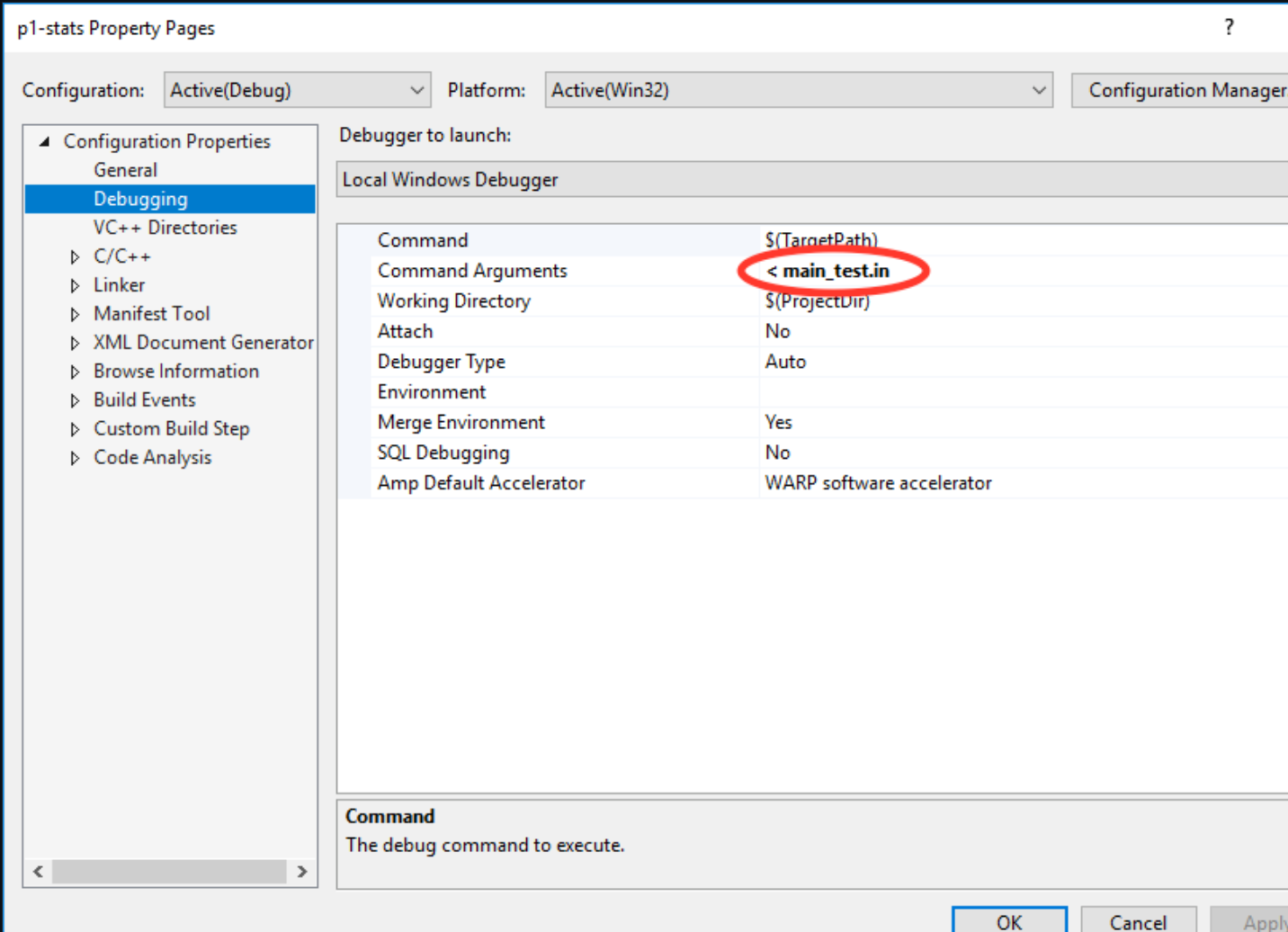Image resolution: width=1288 pixels, height=932 pixels.
Task: Click the Debugger Type Auto value
Action: [785, 362]
